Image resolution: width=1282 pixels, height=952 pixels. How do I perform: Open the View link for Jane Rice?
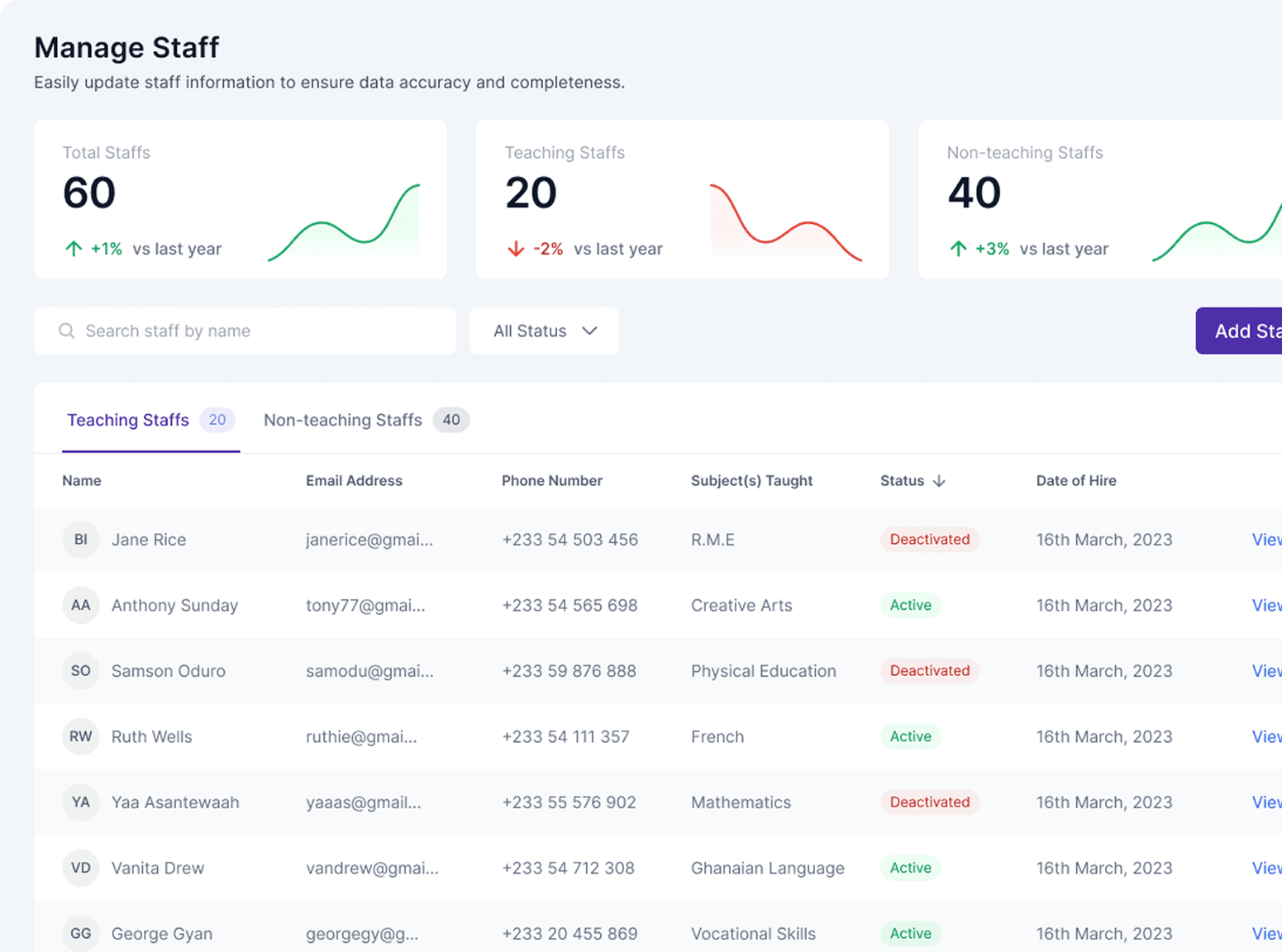pos(1265,540)
